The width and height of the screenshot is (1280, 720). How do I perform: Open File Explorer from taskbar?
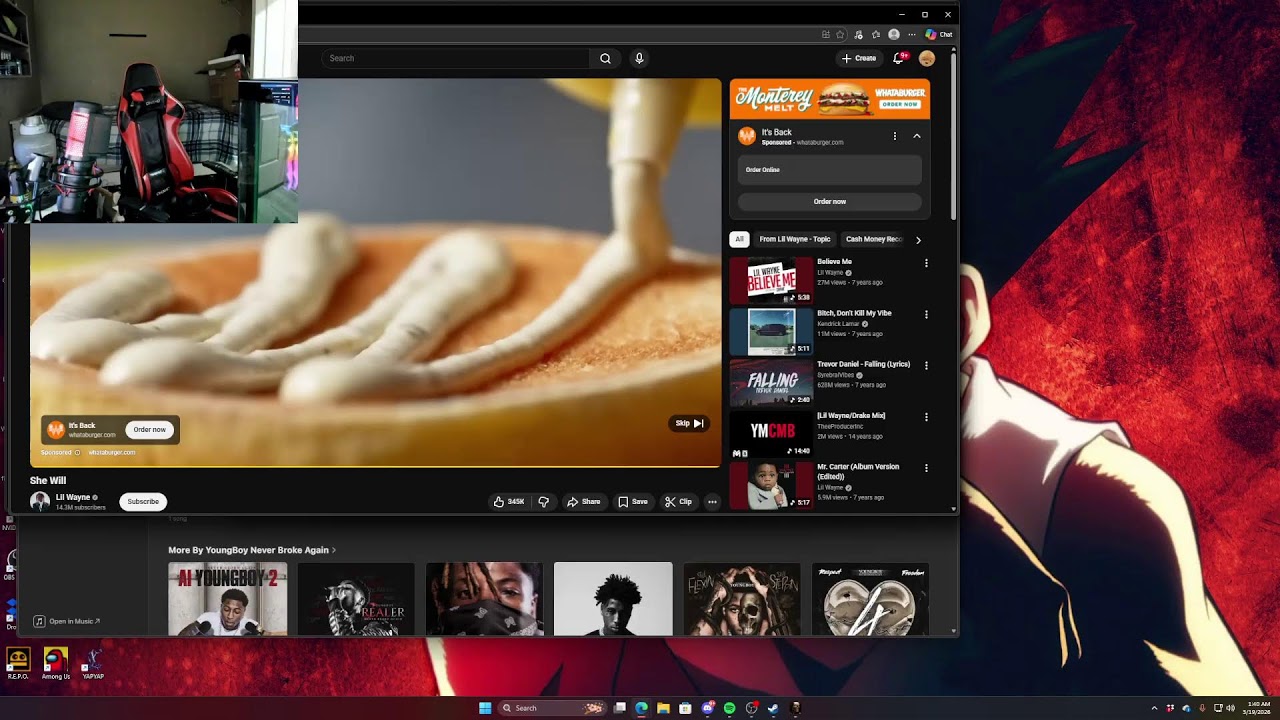pyautogui.click(x=663, y=708)
